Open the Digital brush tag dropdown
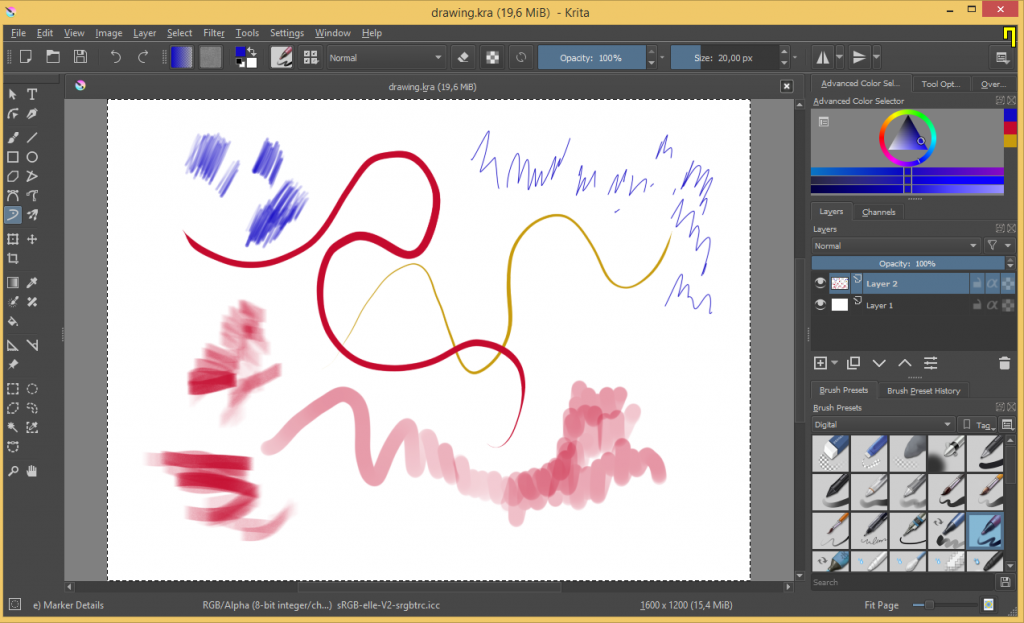The image size is (1024, 623). pyautogui.click(x=883, y=424)
